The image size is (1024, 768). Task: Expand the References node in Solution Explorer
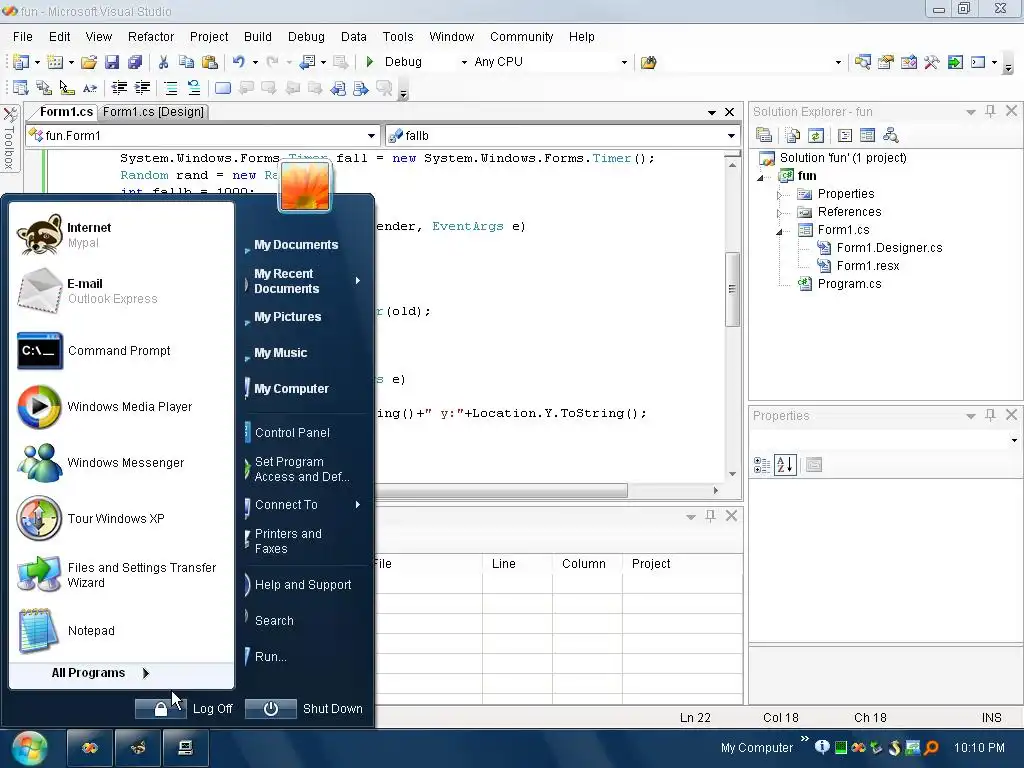pos(779,213)
